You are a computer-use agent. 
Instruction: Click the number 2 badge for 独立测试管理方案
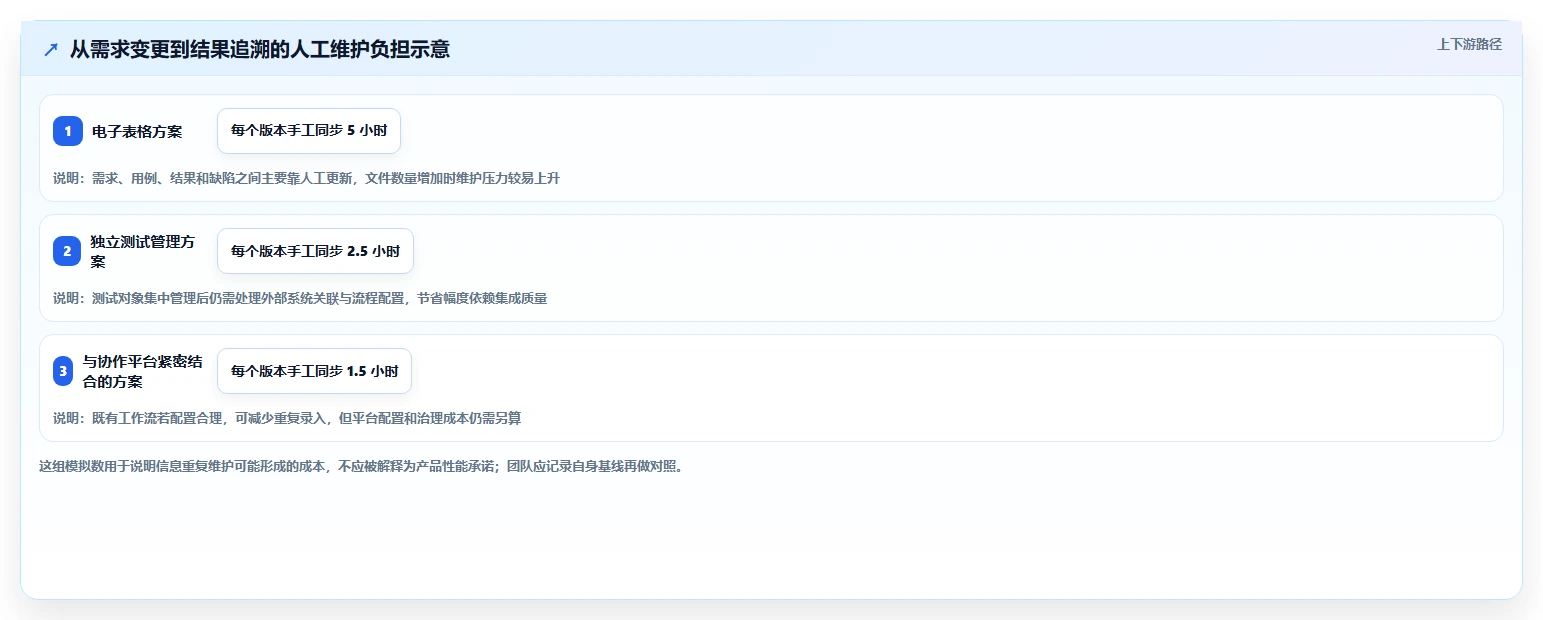click(x=68, y=251)
